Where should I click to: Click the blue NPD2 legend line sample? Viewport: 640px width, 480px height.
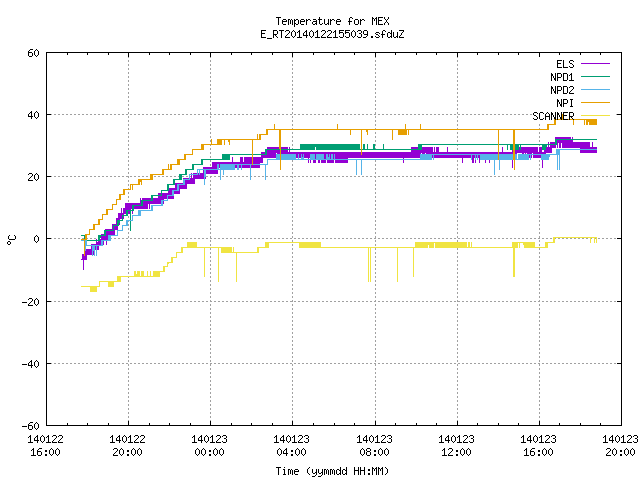pyautogui.click(x=595, y=89)
